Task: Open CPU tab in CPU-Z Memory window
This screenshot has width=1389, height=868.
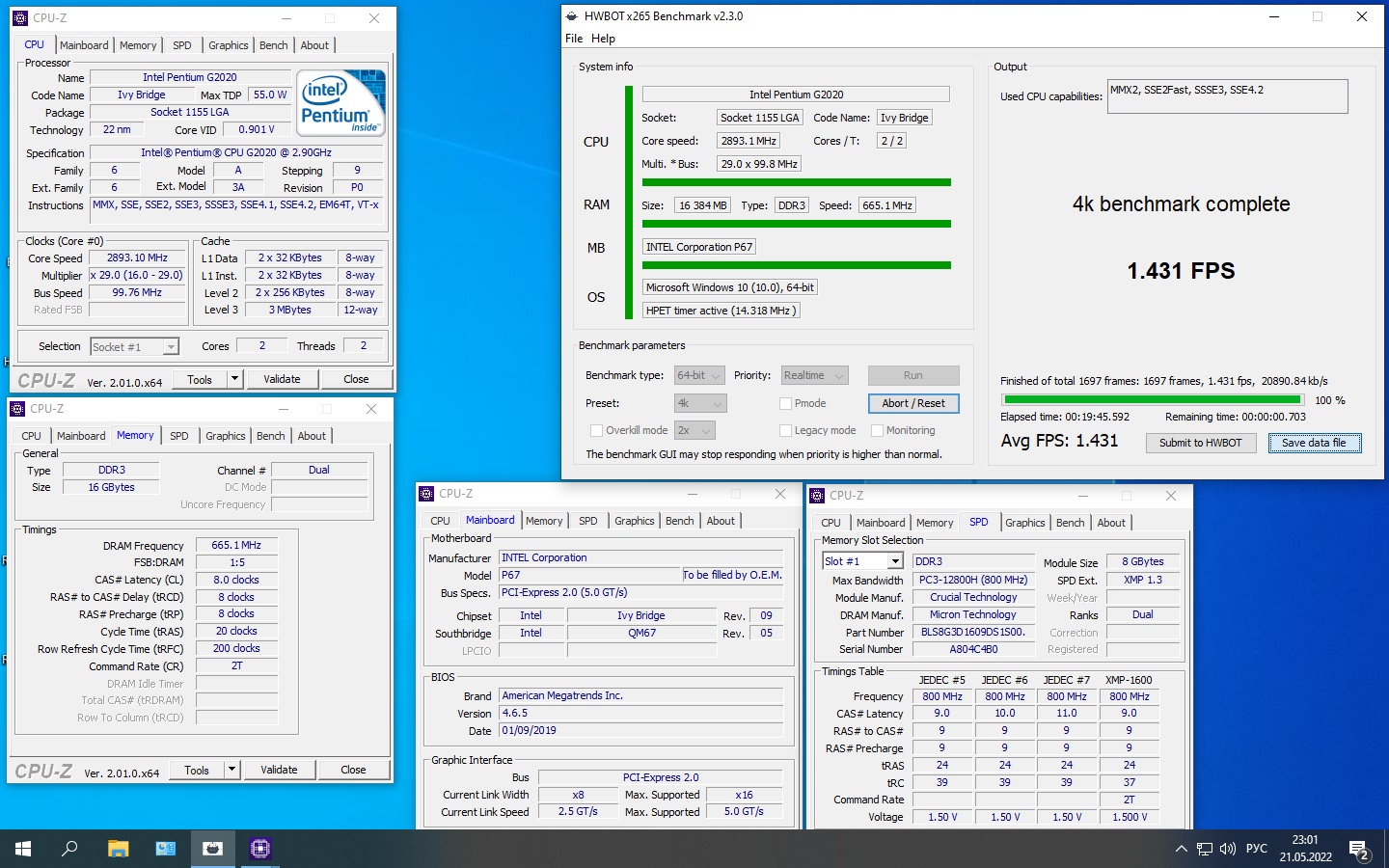Action: point(31,436)
